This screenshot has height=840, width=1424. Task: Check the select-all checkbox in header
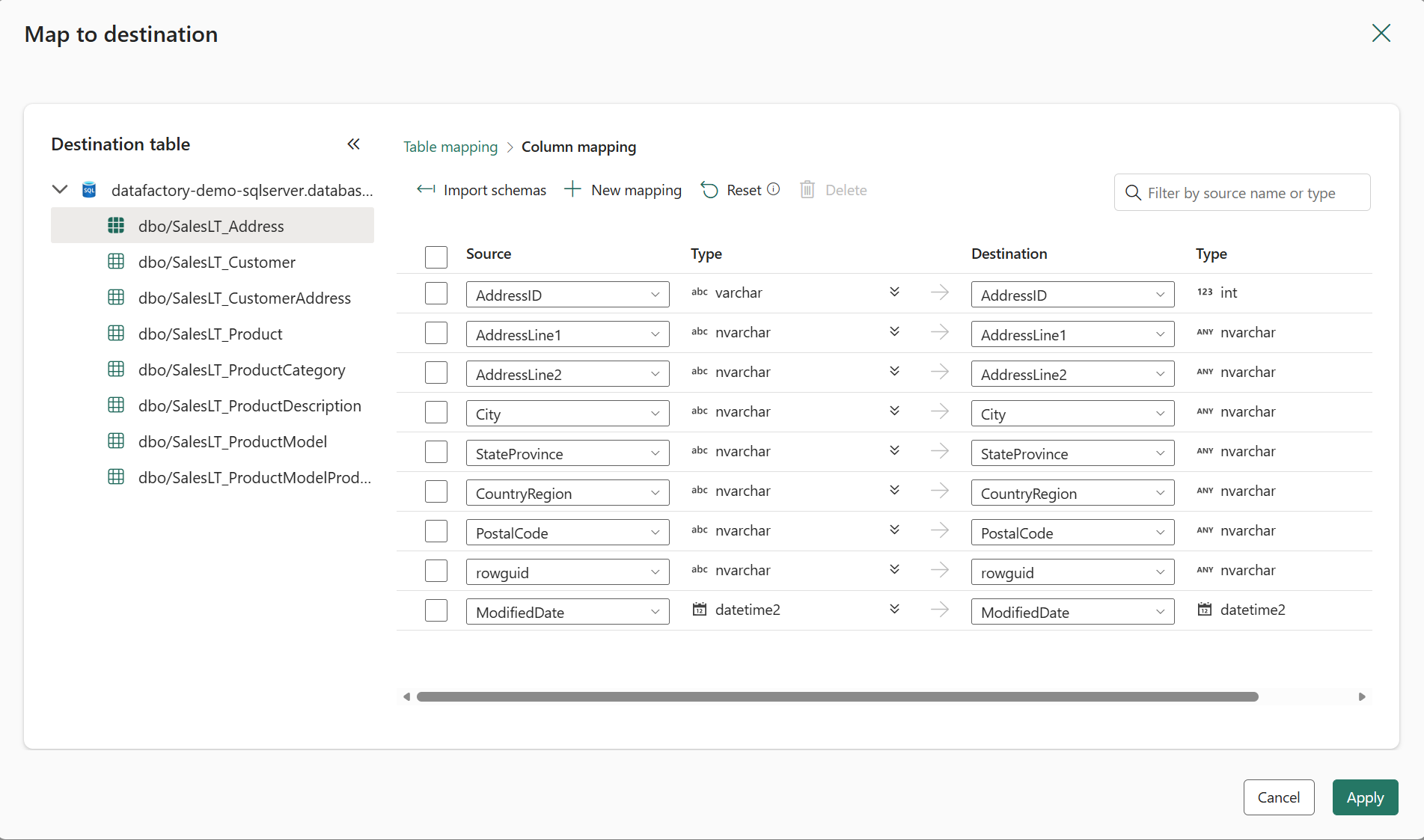click(x=436, y=257)
